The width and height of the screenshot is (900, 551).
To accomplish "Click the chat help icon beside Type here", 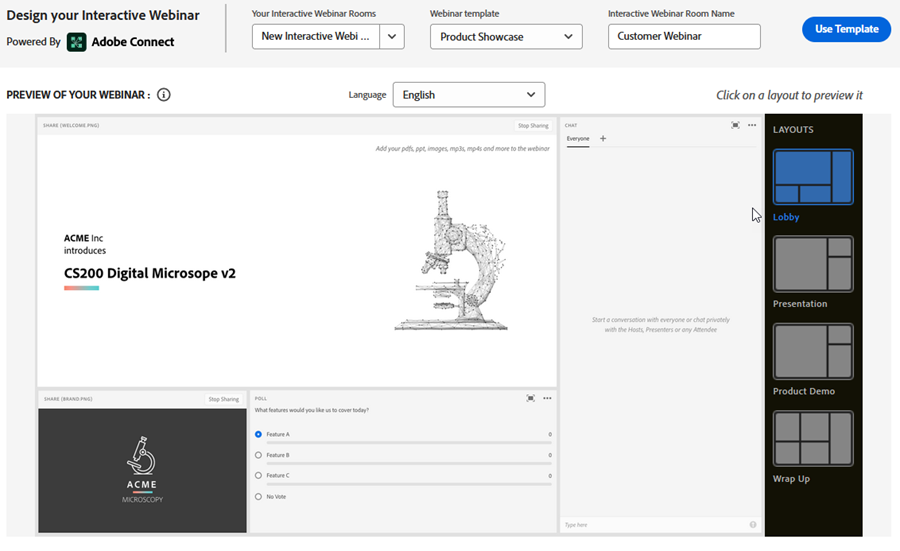I will tap(752, 525).
